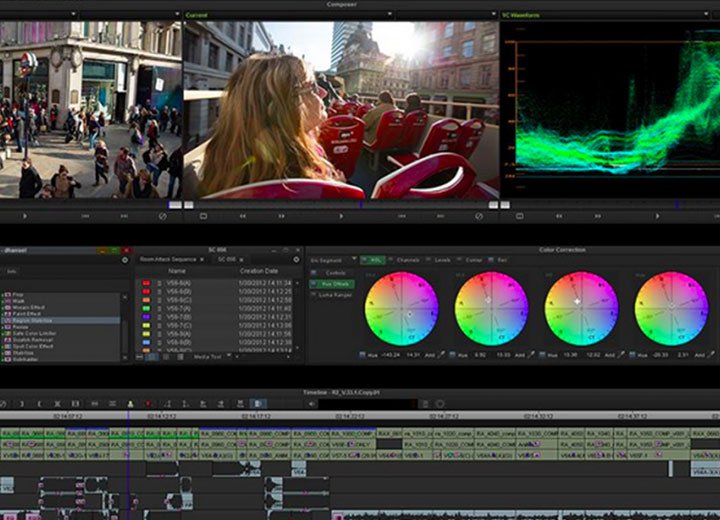
Task: Switch to the Room Attack Sequence bin tab
Action: coord(168,260)
